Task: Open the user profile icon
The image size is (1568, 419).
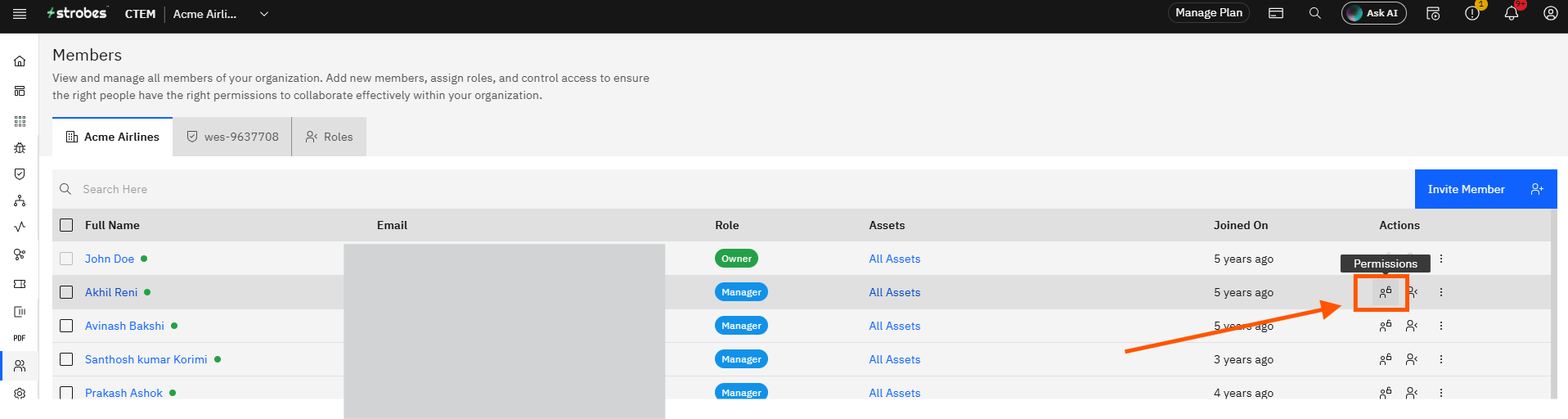Action: [x=1551, y=13]
